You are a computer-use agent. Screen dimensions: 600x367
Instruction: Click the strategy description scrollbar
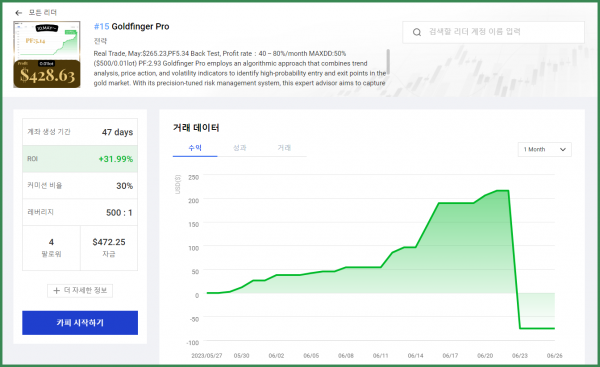[388, 61]
